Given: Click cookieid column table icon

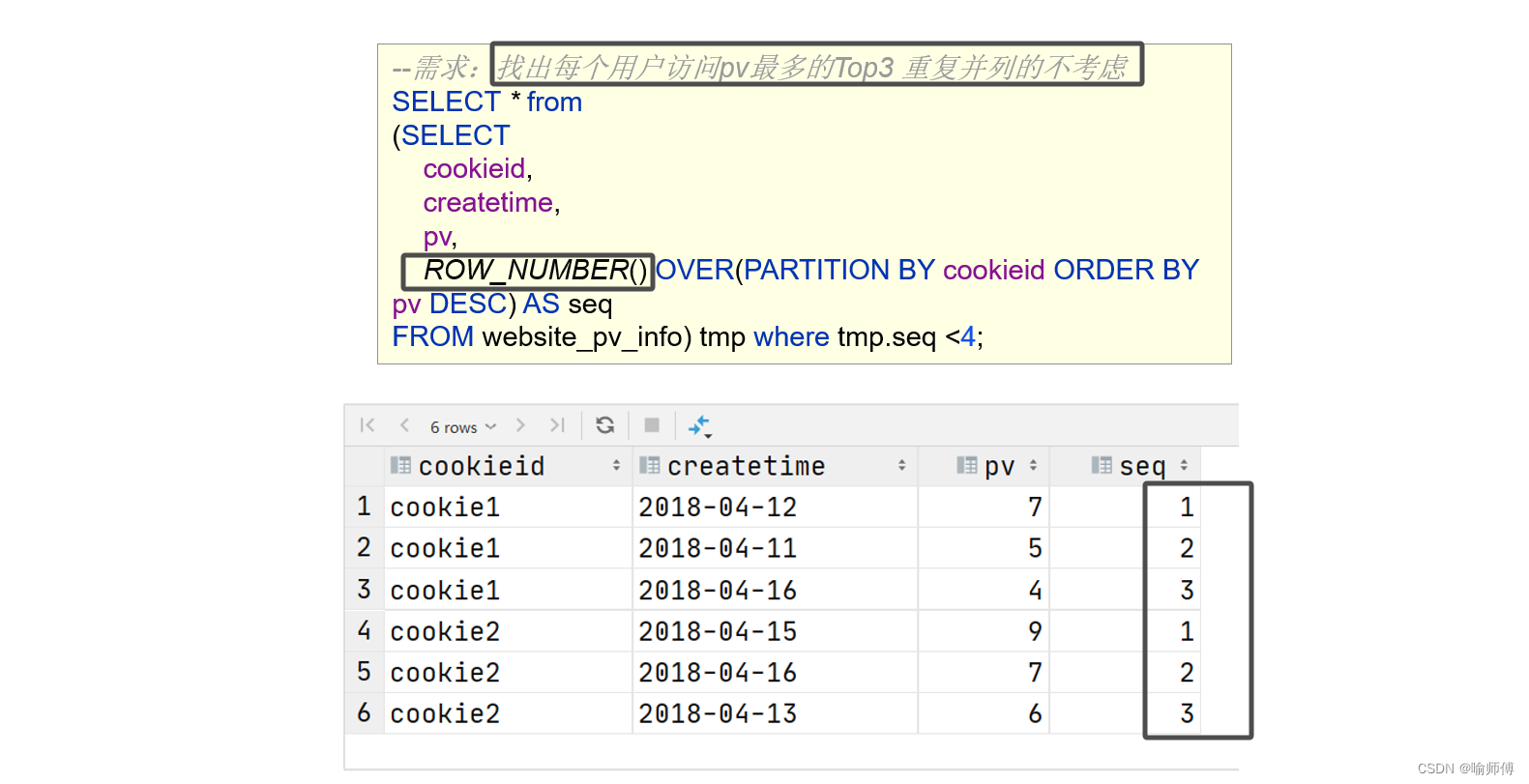Looking at the screenshot, I should pos(400,466).
